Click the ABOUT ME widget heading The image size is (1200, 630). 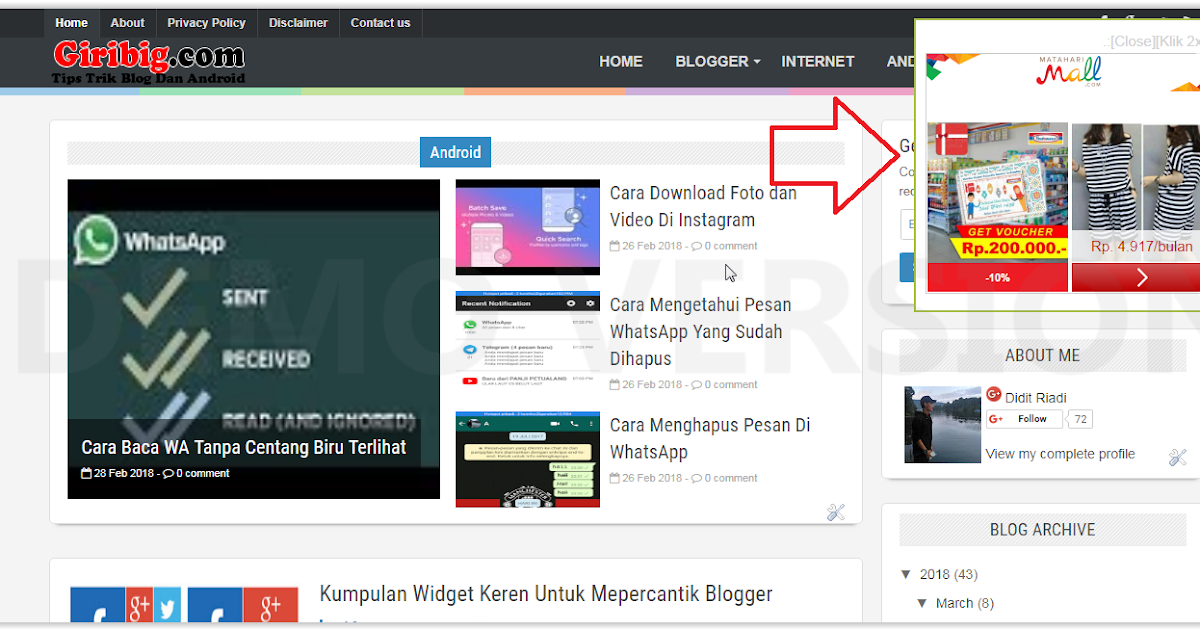[1042, 356]
